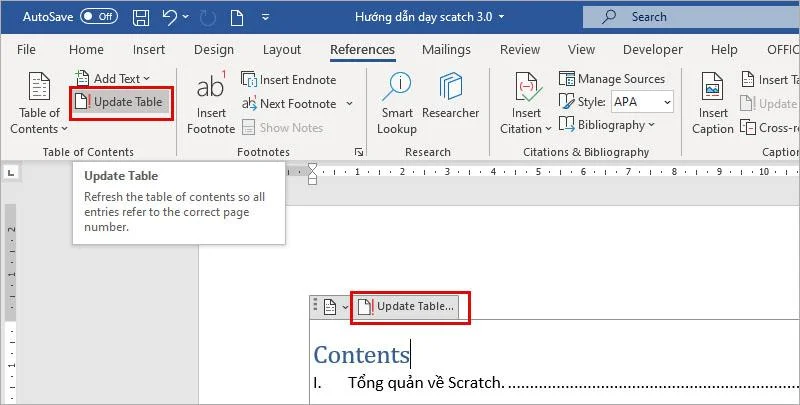Switch to the Help tab
The height and width of the screenshot is (405, 800).
tap(724, 49)
